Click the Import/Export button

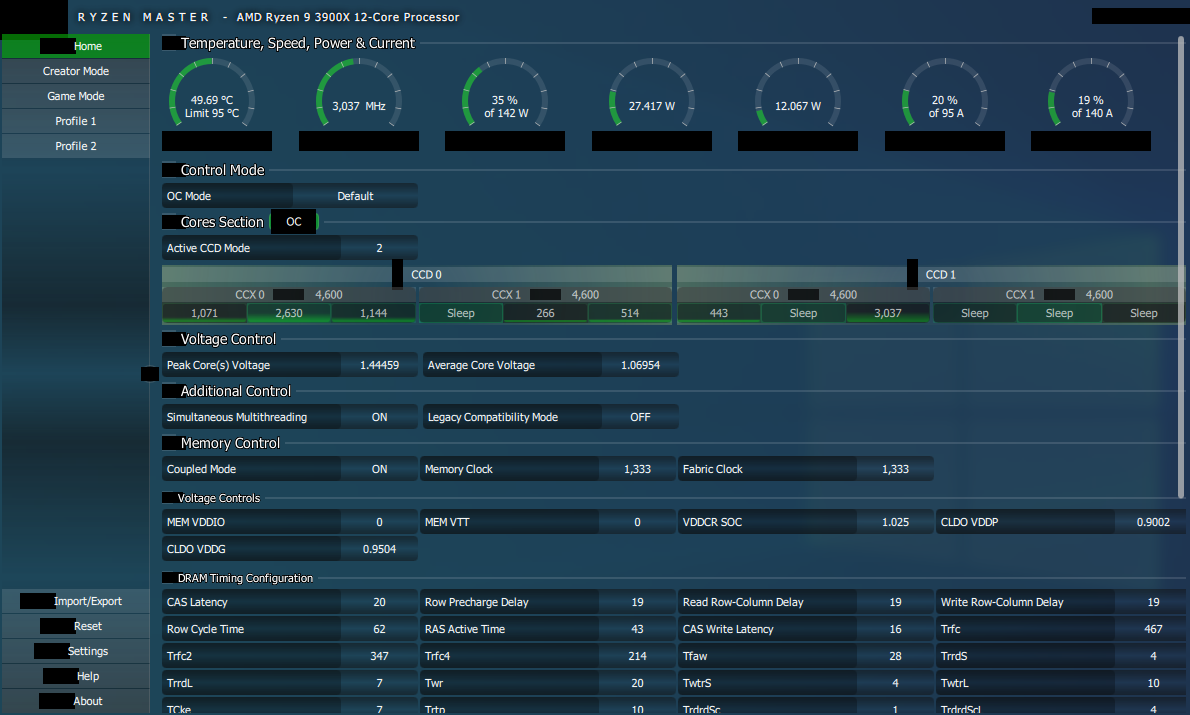[x=87, y=601]
